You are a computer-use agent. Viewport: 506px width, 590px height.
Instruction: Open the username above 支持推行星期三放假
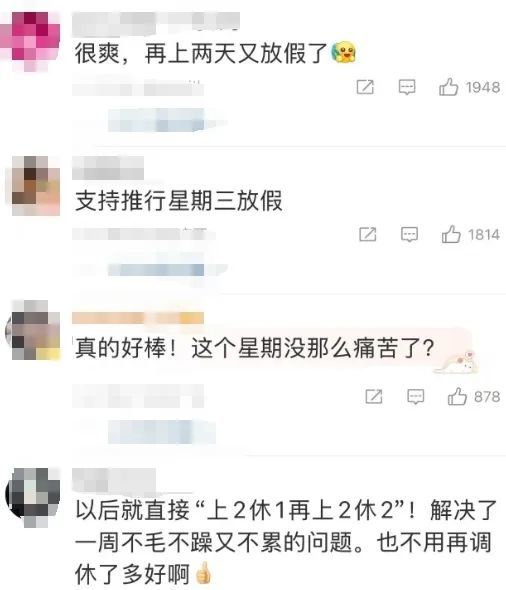(108, 168)
